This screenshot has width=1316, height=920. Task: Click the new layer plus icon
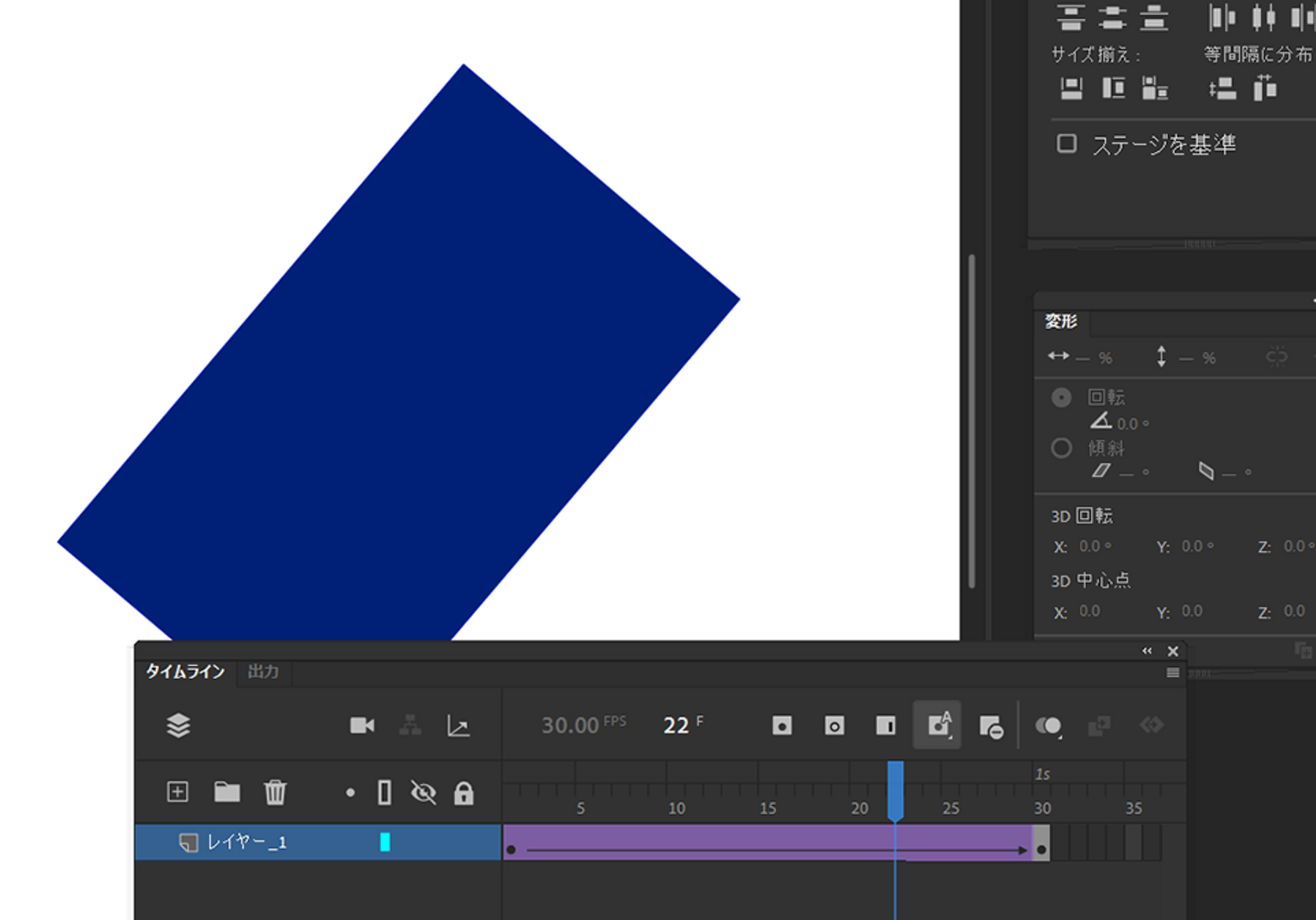(177, 792)
